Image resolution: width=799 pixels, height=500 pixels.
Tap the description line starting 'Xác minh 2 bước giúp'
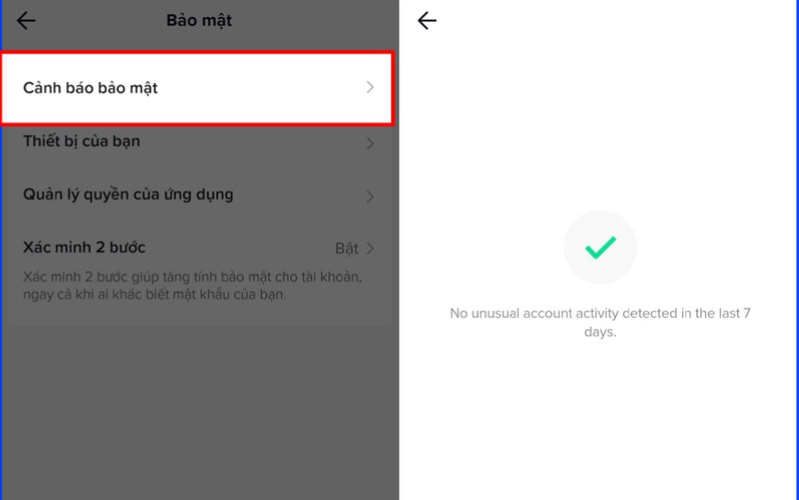coord(192,277)
